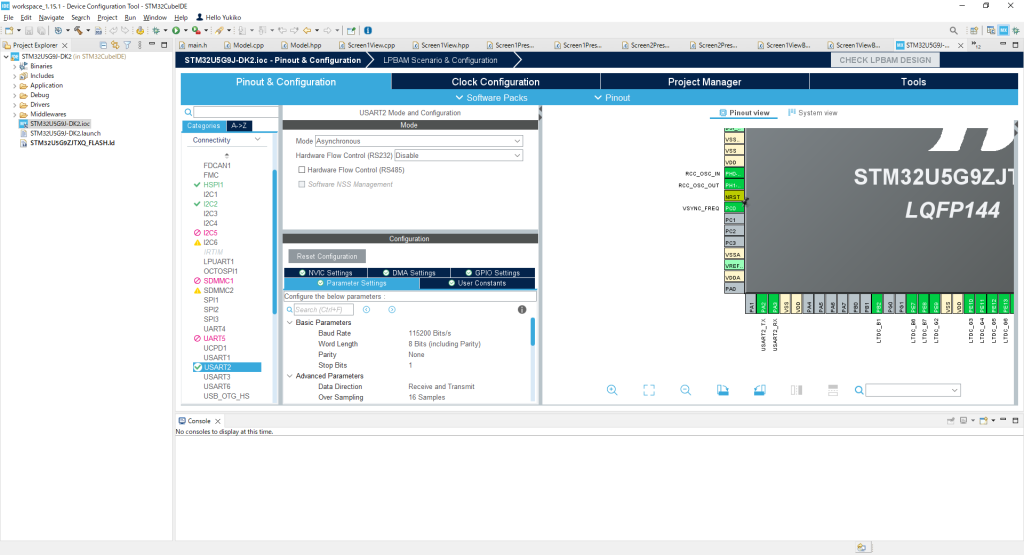Open the Software Packs dropdown menu
Image resolution: width=1024 pixels, height=555 pixels.
click(x=491, y=97)
